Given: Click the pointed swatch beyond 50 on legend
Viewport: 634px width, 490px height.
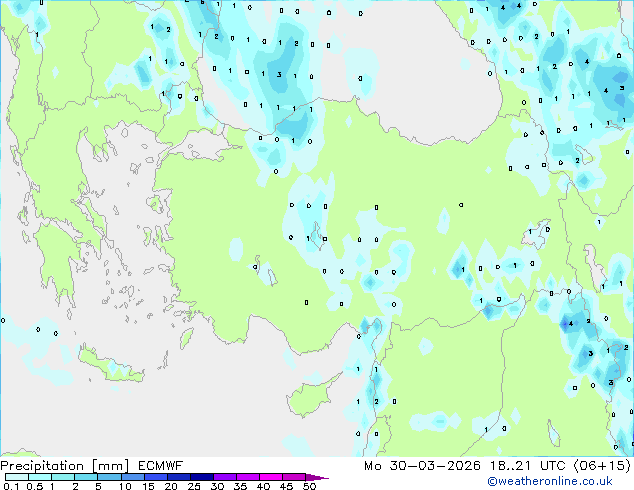Looking at the screenshot, I should pos(317,477).
